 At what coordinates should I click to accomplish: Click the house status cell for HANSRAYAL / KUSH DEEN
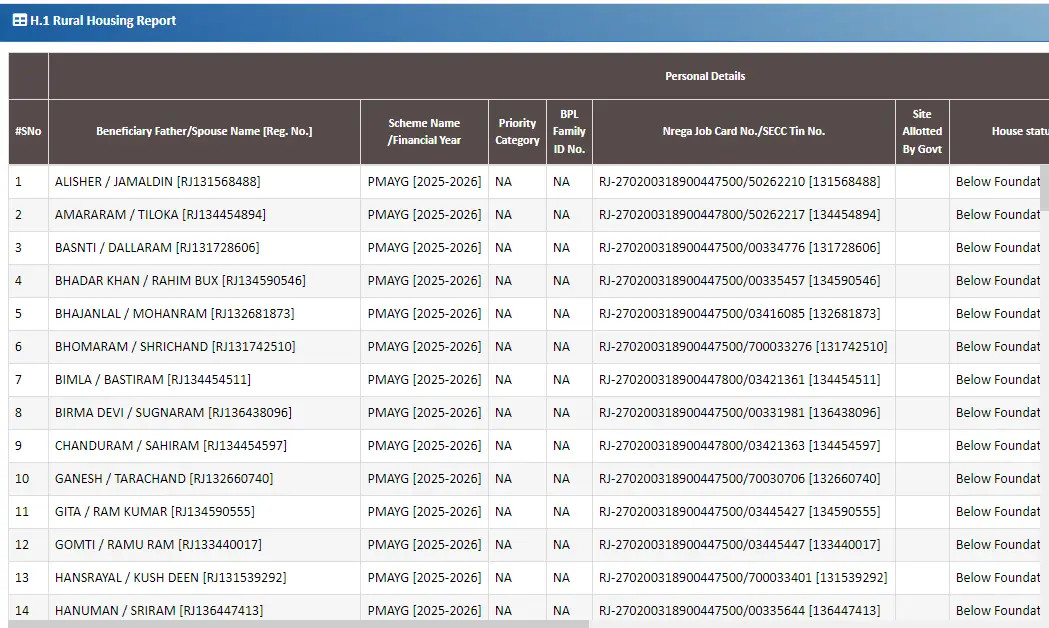point(997,578)
